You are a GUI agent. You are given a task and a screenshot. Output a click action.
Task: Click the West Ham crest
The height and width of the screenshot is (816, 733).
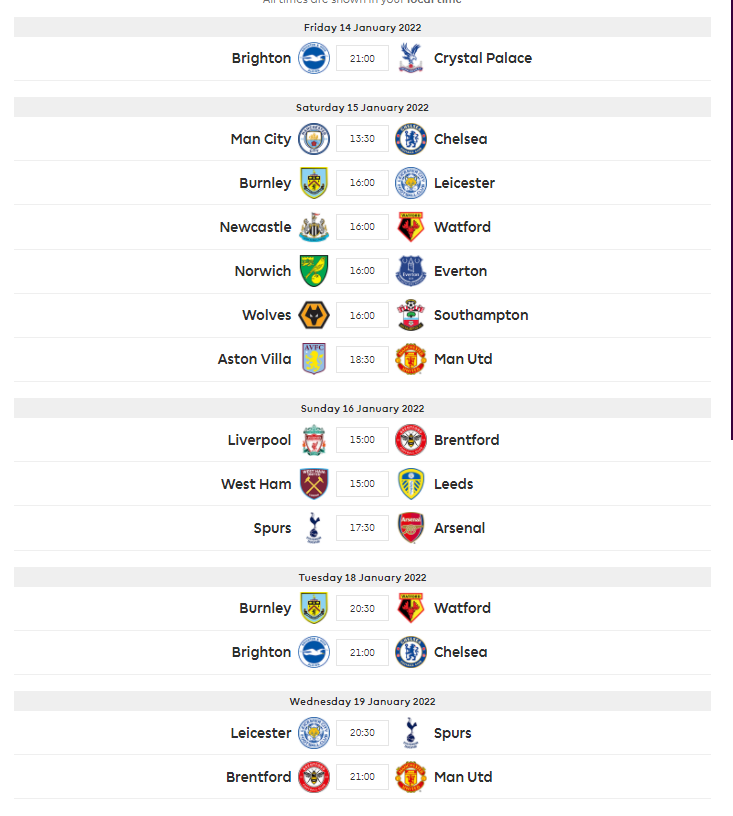[x=314, y=483]
